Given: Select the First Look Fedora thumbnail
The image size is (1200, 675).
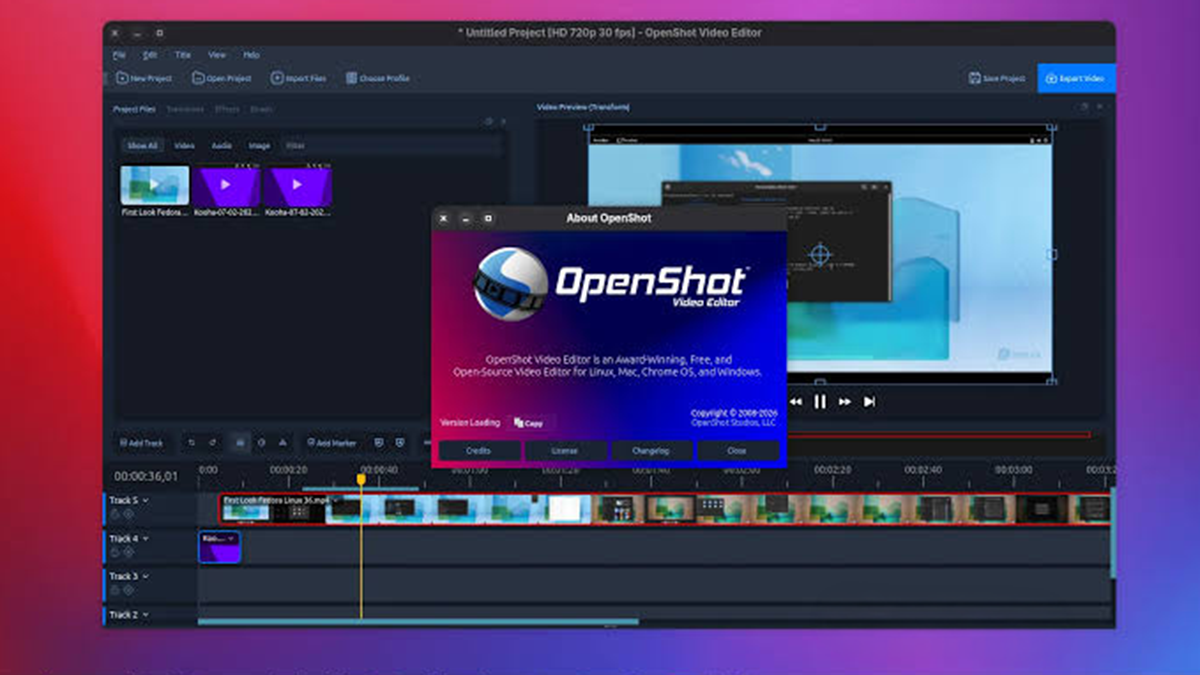Looking at the screenshot, I should coord(155,186).
